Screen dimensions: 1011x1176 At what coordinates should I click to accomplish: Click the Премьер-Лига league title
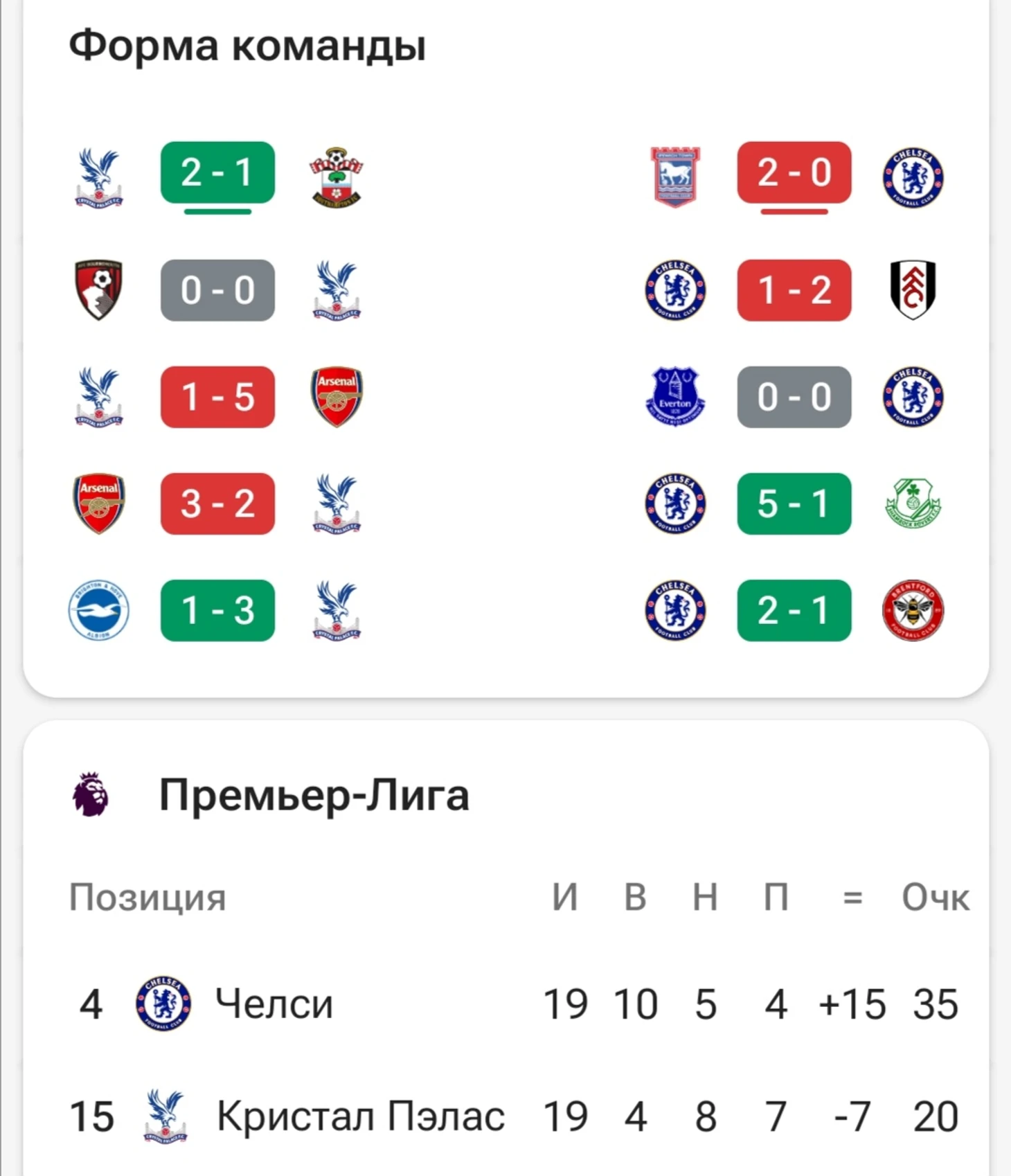(x=314, y=795)
